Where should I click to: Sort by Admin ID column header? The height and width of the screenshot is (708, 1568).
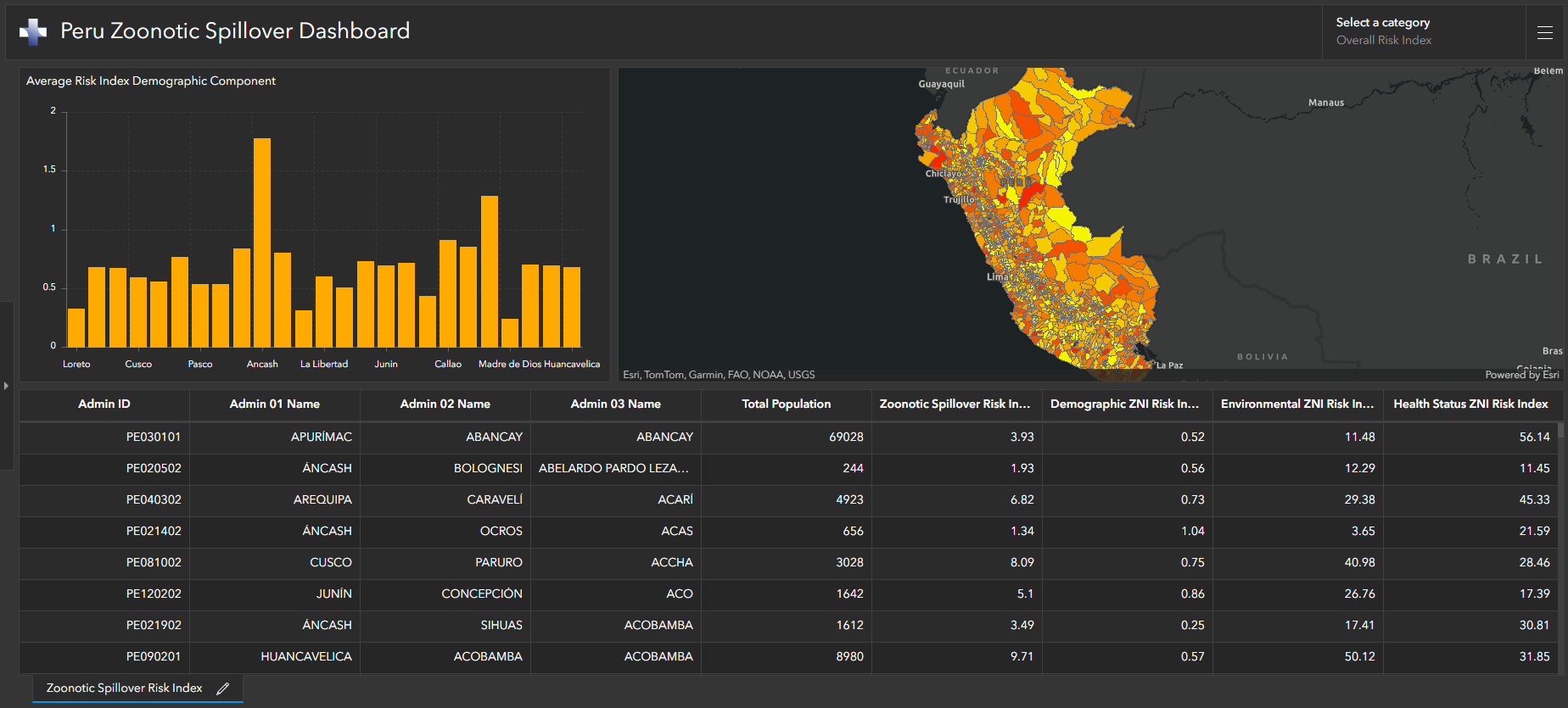pyautogui.click(x=104, y=404)
